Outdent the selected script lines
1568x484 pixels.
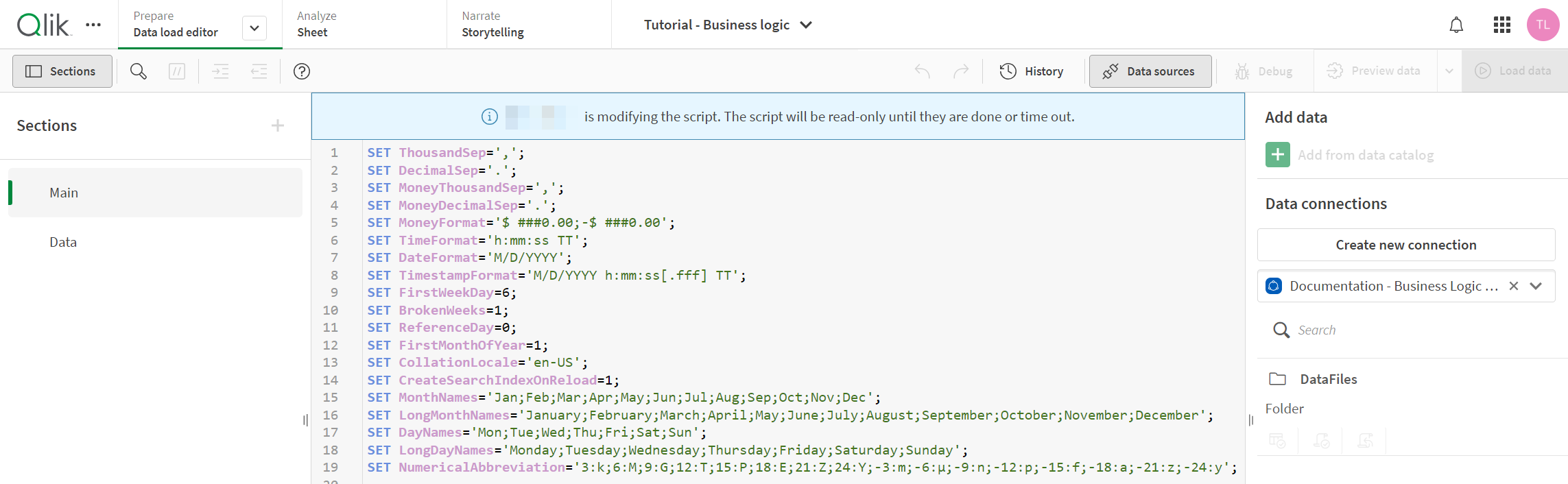259,71
